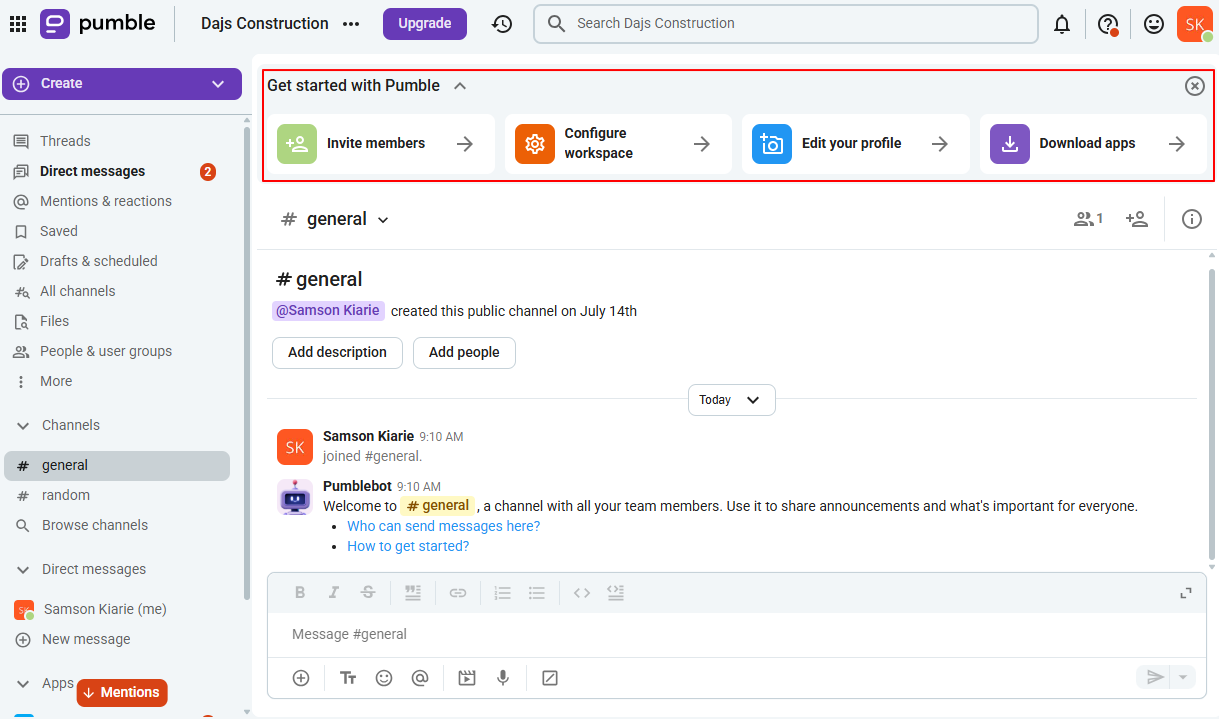
Task: Open notifications bell icon
Action: pos(1062,24)
